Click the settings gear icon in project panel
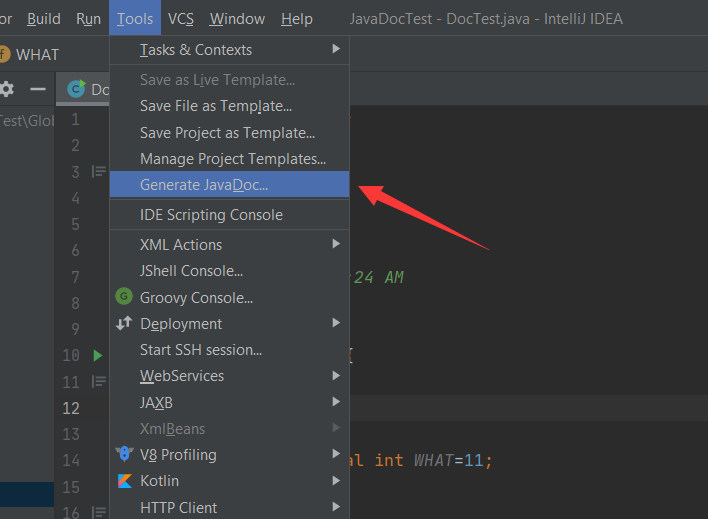This screenshot has width=708, height=519. tap(6, 89)
